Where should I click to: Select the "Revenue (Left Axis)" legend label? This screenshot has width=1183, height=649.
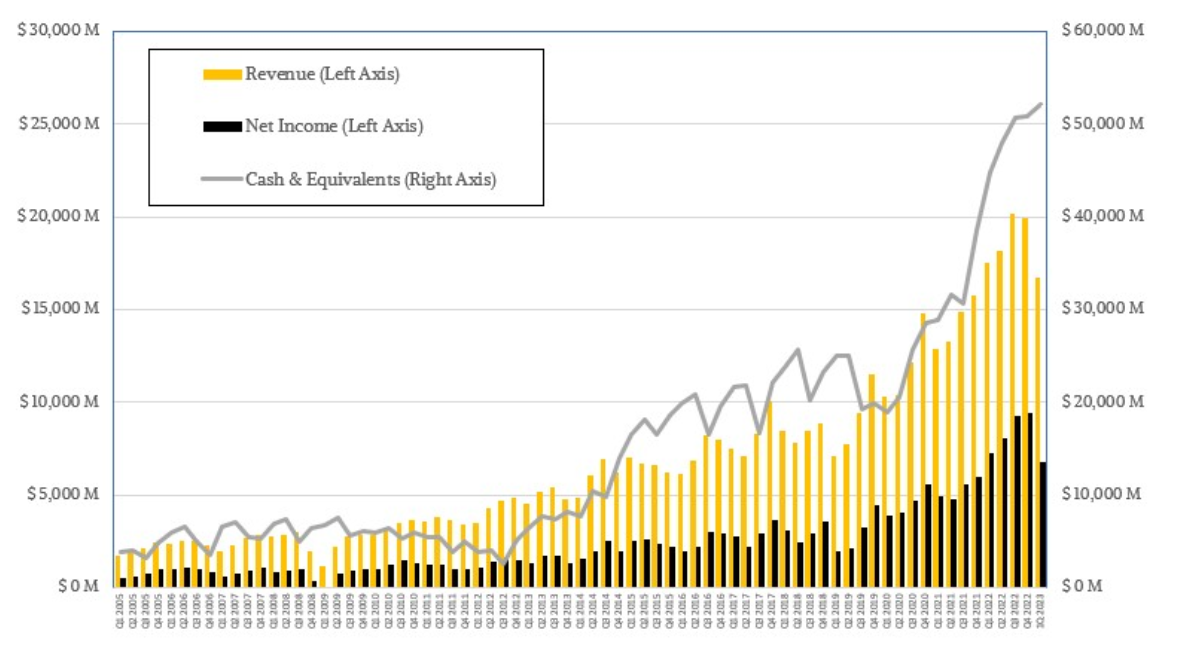coord(321,74)
